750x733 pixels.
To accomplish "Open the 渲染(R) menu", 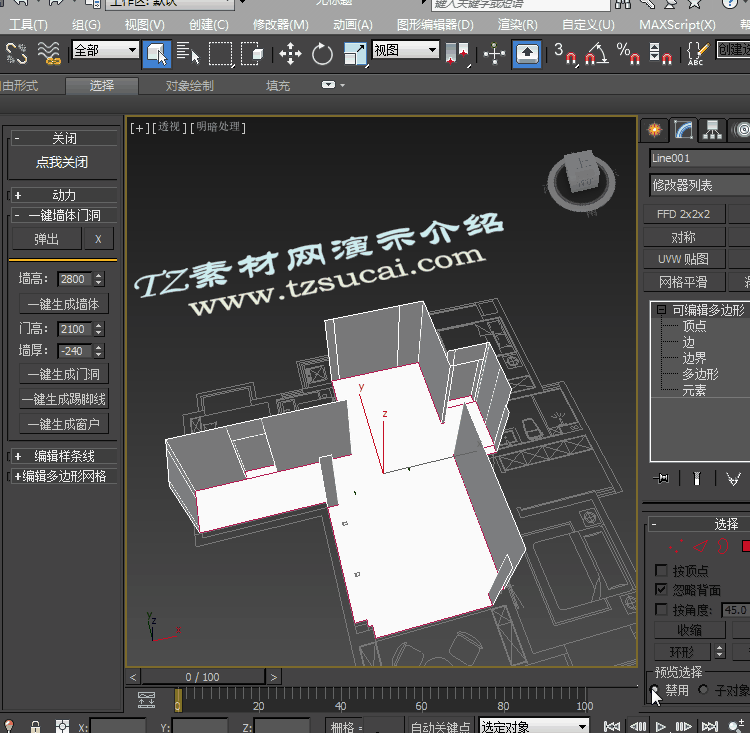I will [517, 24].
